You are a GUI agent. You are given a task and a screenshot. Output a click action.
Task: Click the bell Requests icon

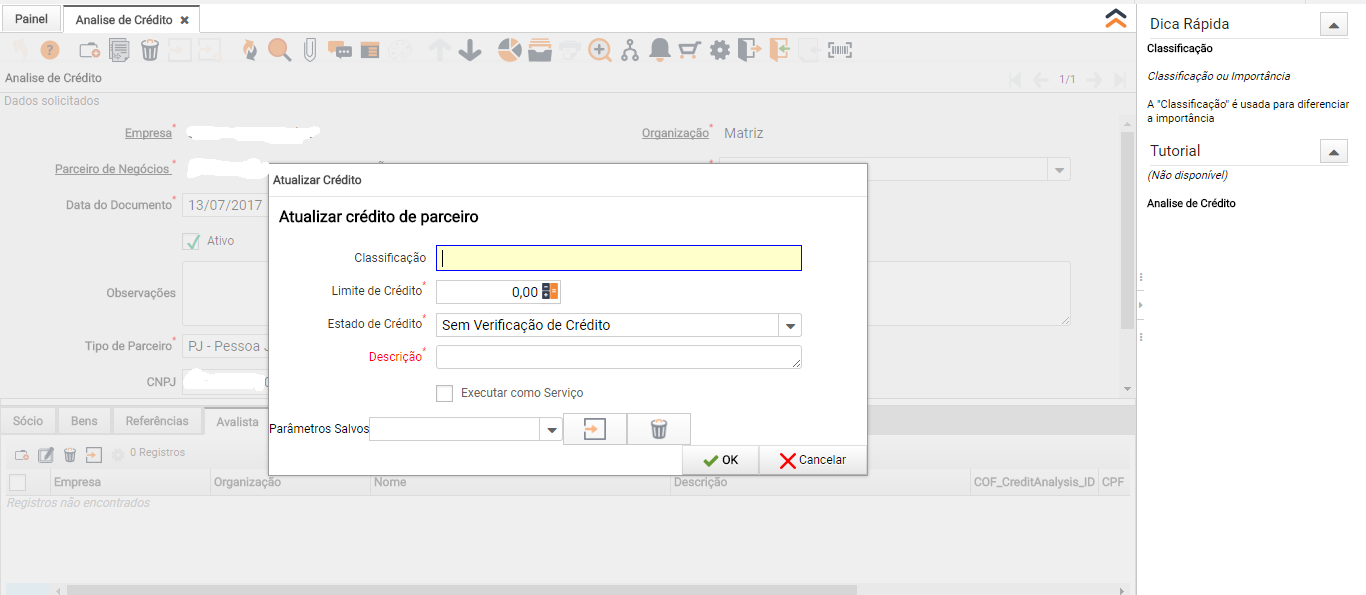tap(660, 50)
